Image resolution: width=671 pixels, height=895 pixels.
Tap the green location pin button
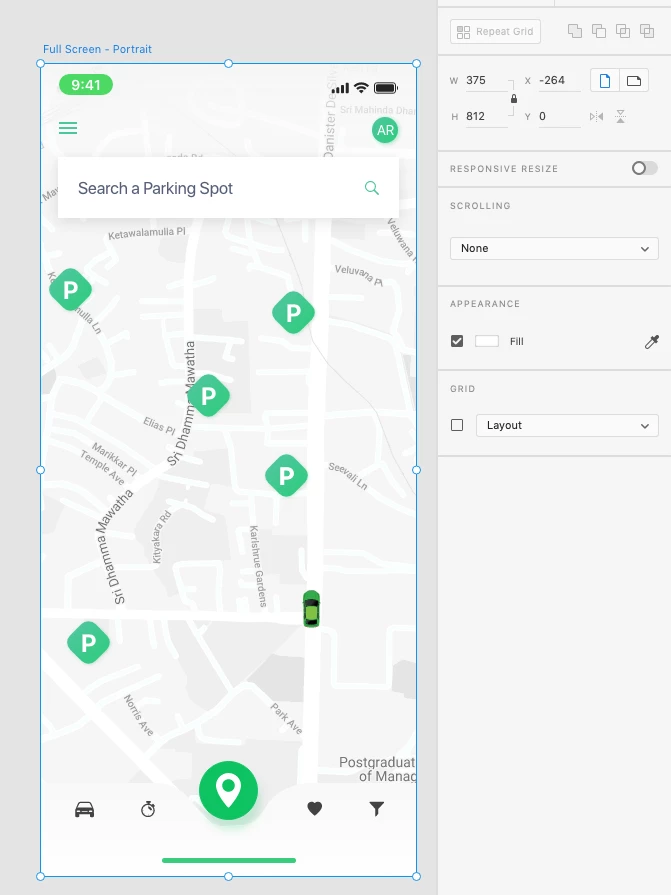pyautogui.click(x=228, y=791)
